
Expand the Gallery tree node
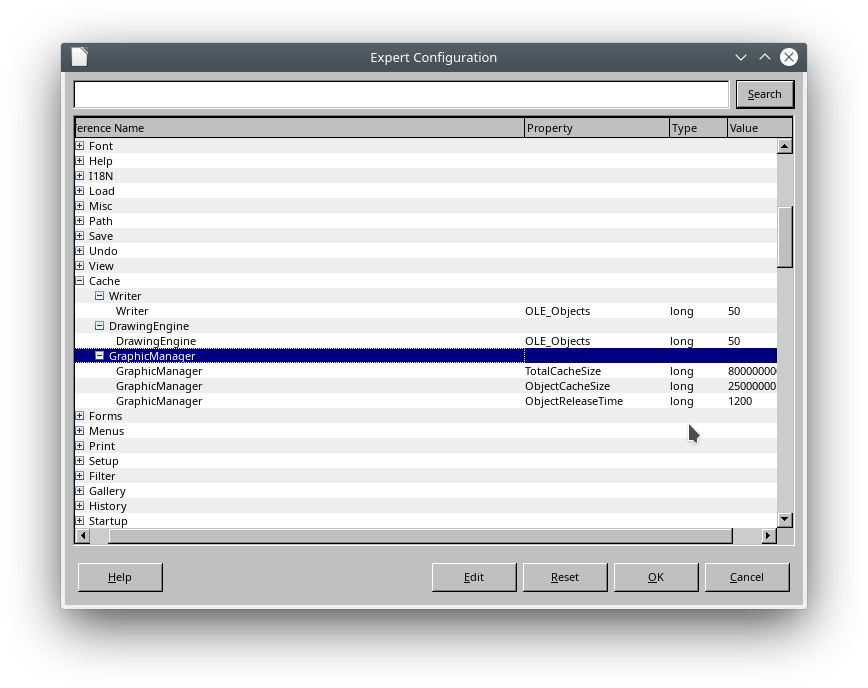(80, 491)
